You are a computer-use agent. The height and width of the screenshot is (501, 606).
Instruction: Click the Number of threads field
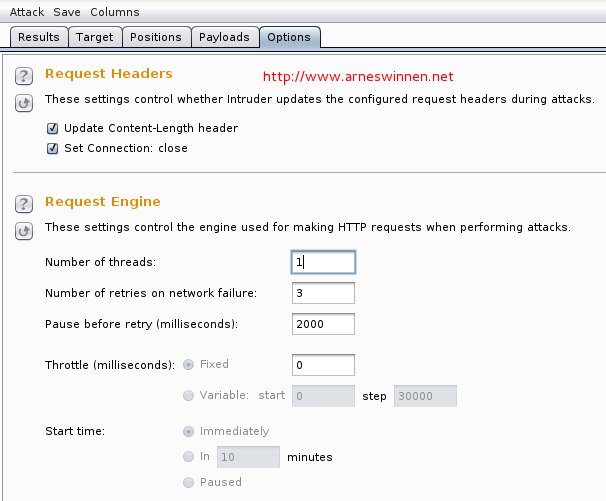323,262
